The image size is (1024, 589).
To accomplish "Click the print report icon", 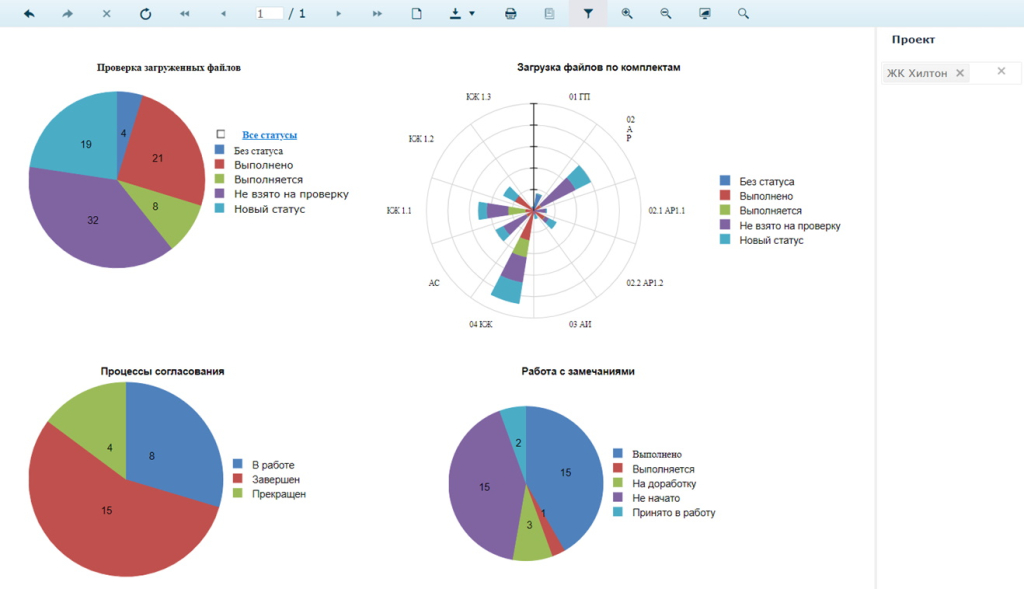I will point(511,14).
